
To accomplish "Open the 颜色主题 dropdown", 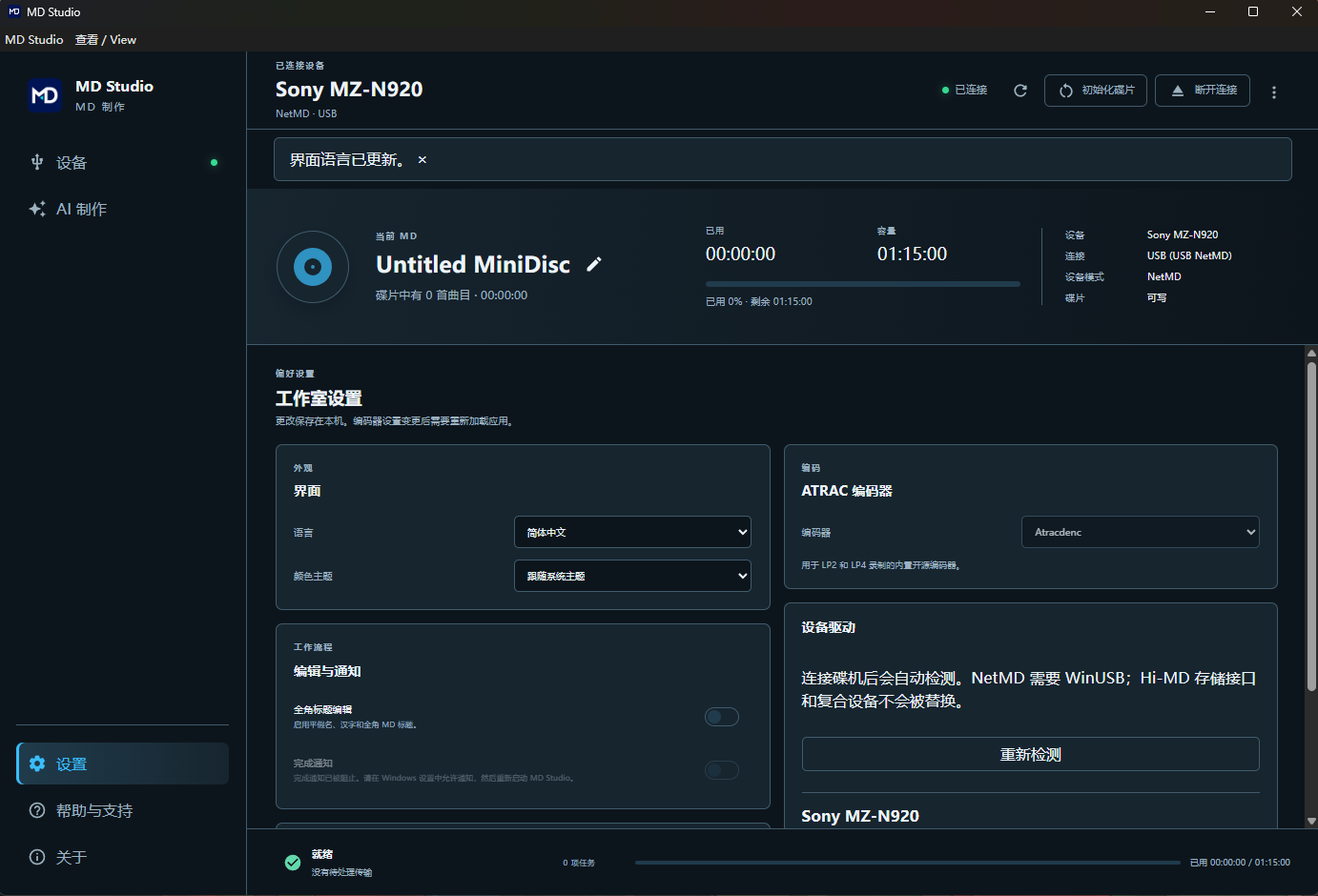I will 632,576.
